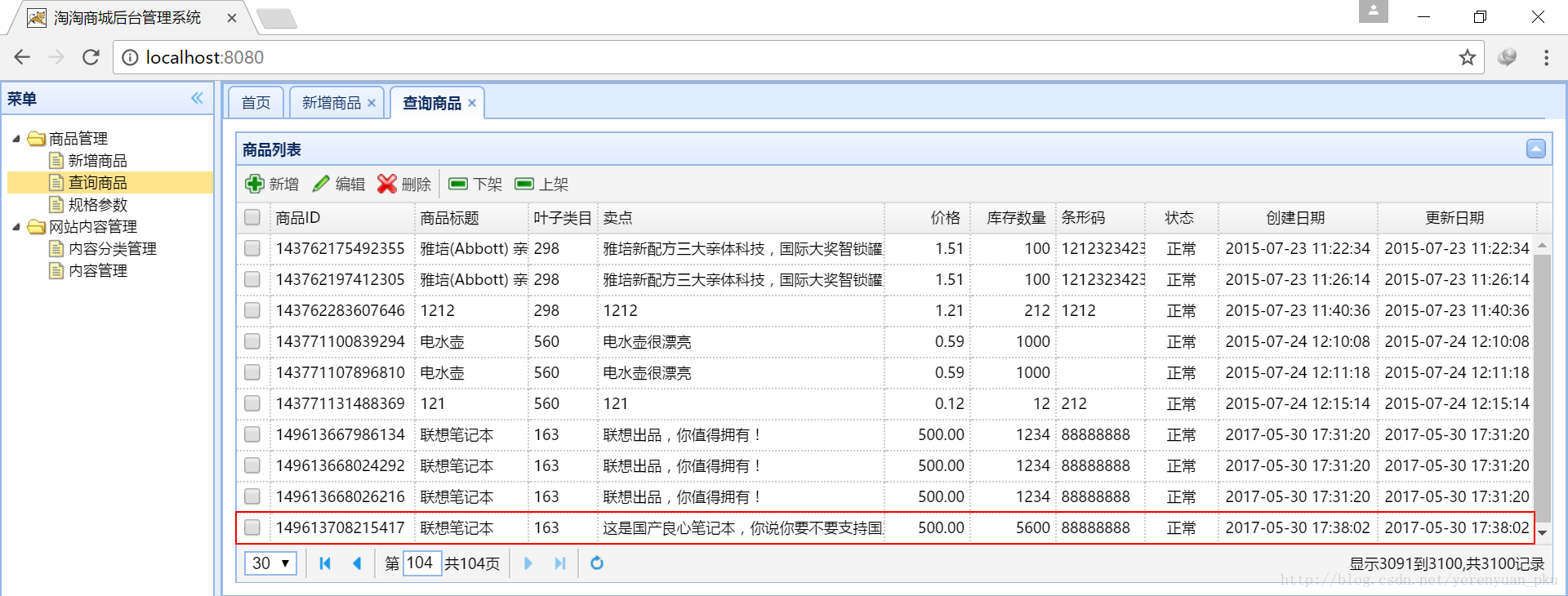Go to previous page of results

pyautogui.click(x=357, y=563)
